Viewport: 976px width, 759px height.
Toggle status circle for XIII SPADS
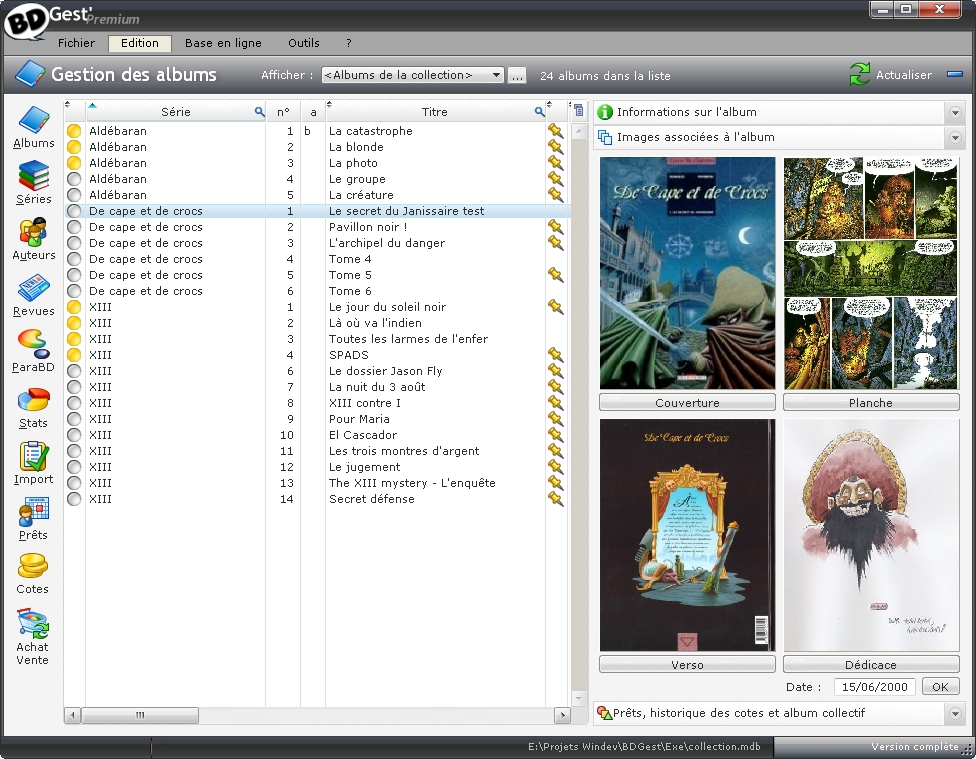[74, 355]
